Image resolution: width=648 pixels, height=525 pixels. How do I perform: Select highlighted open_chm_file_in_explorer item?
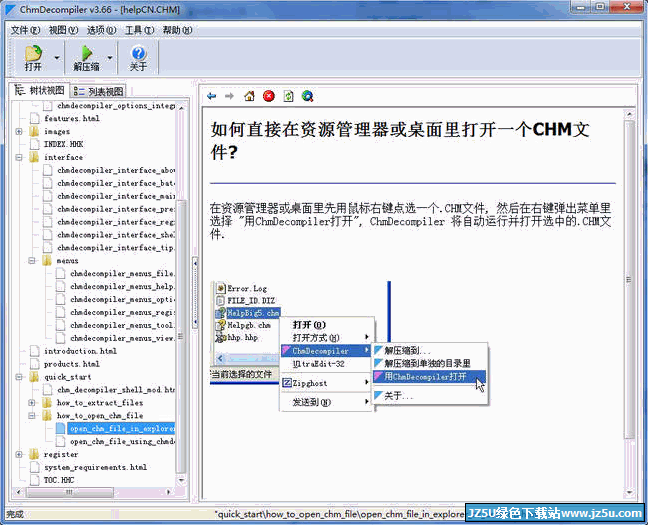click(x=122, y=429)
